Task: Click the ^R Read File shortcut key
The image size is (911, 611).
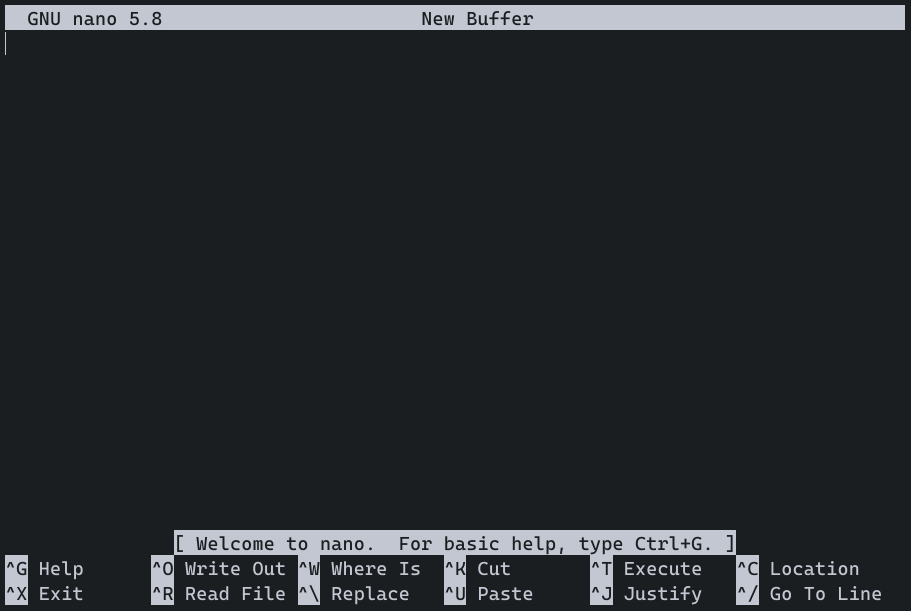Action: [163, 594]
